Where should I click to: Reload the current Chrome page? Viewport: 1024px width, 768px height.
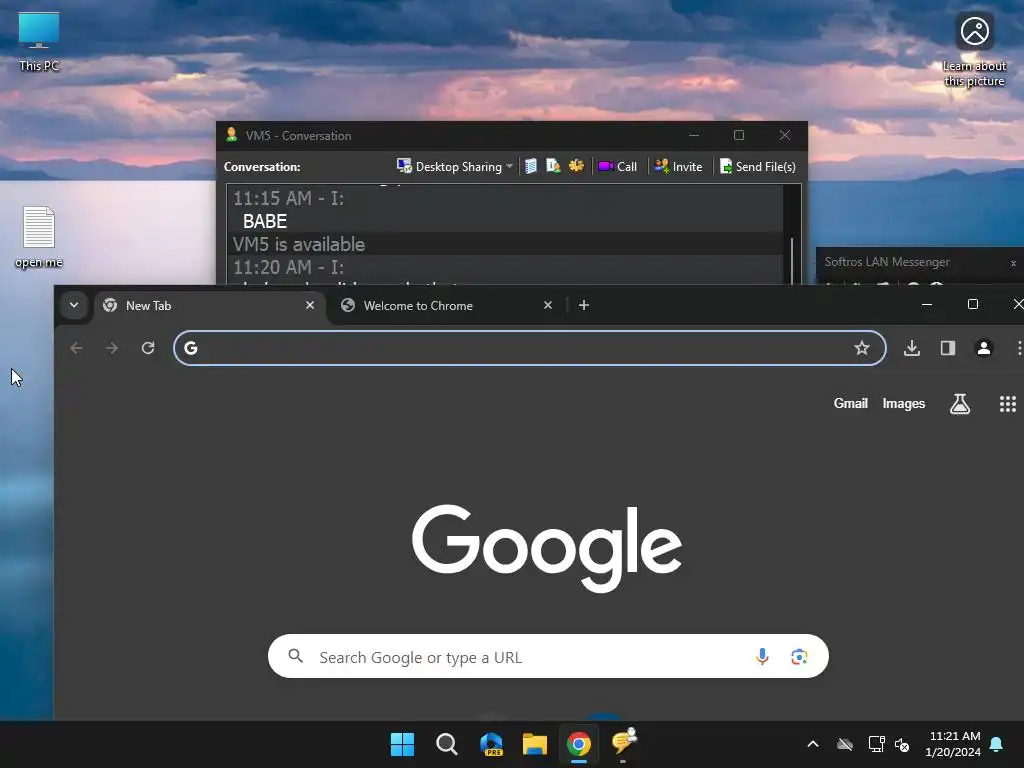148,348
